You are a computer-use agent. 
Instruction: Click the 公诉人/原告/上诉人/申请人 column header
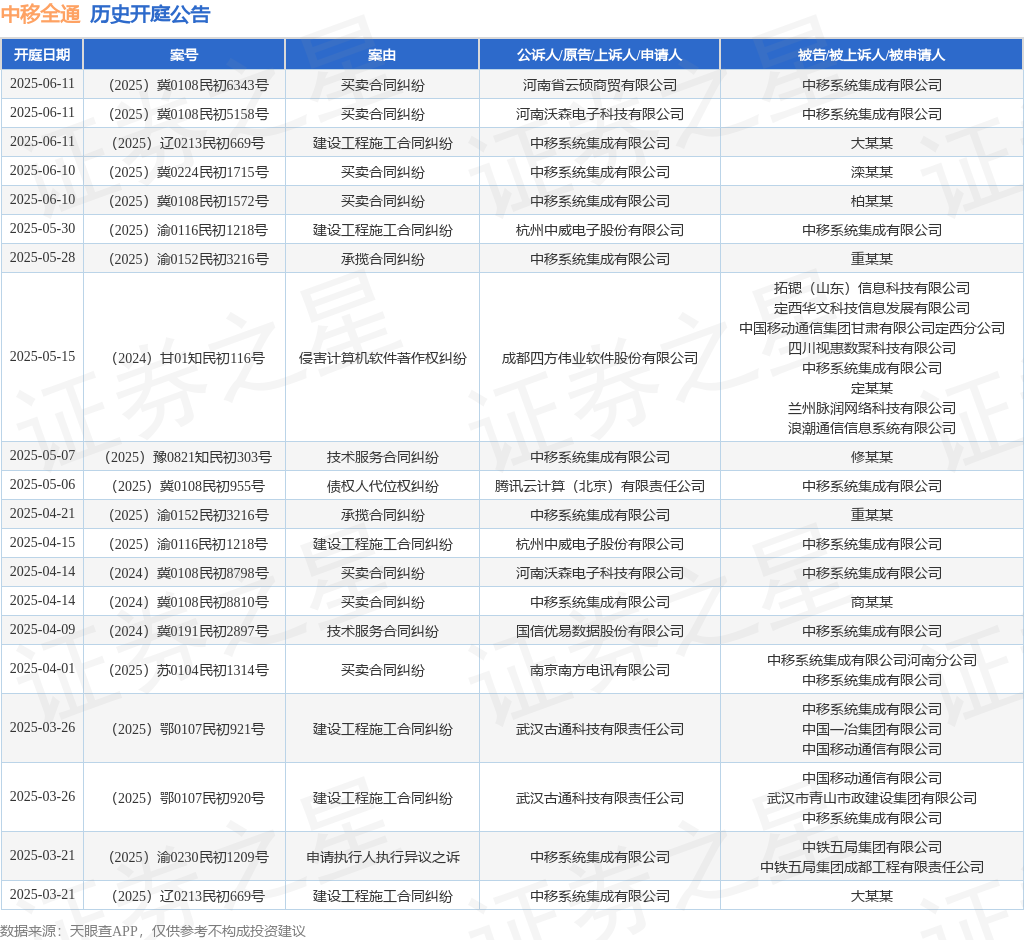point(600,55)
